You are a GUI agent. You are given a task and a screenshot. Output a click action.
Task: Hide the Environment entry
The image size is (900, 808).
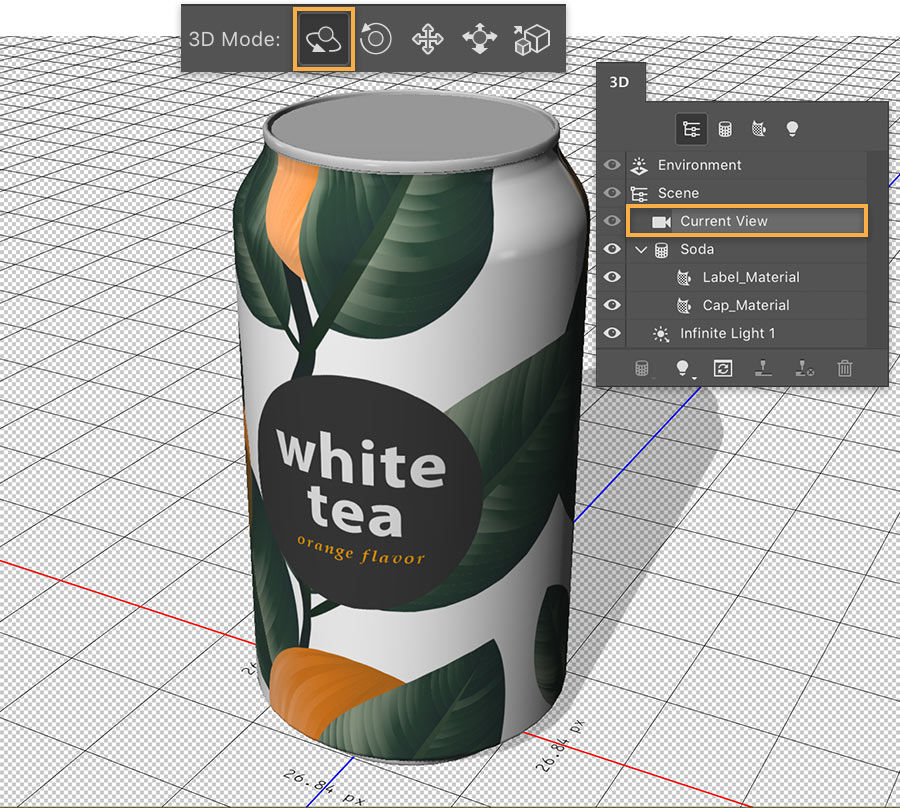[611, 165]
